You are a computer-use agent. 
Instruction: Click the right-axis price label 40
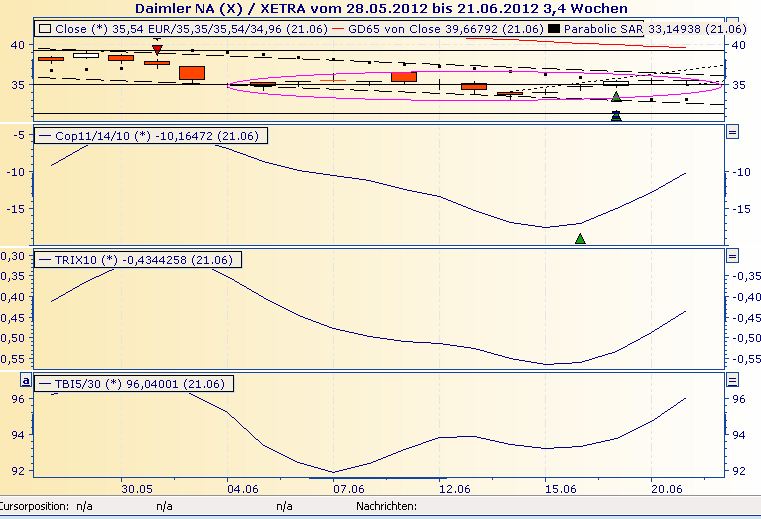[x=738, y=45]
